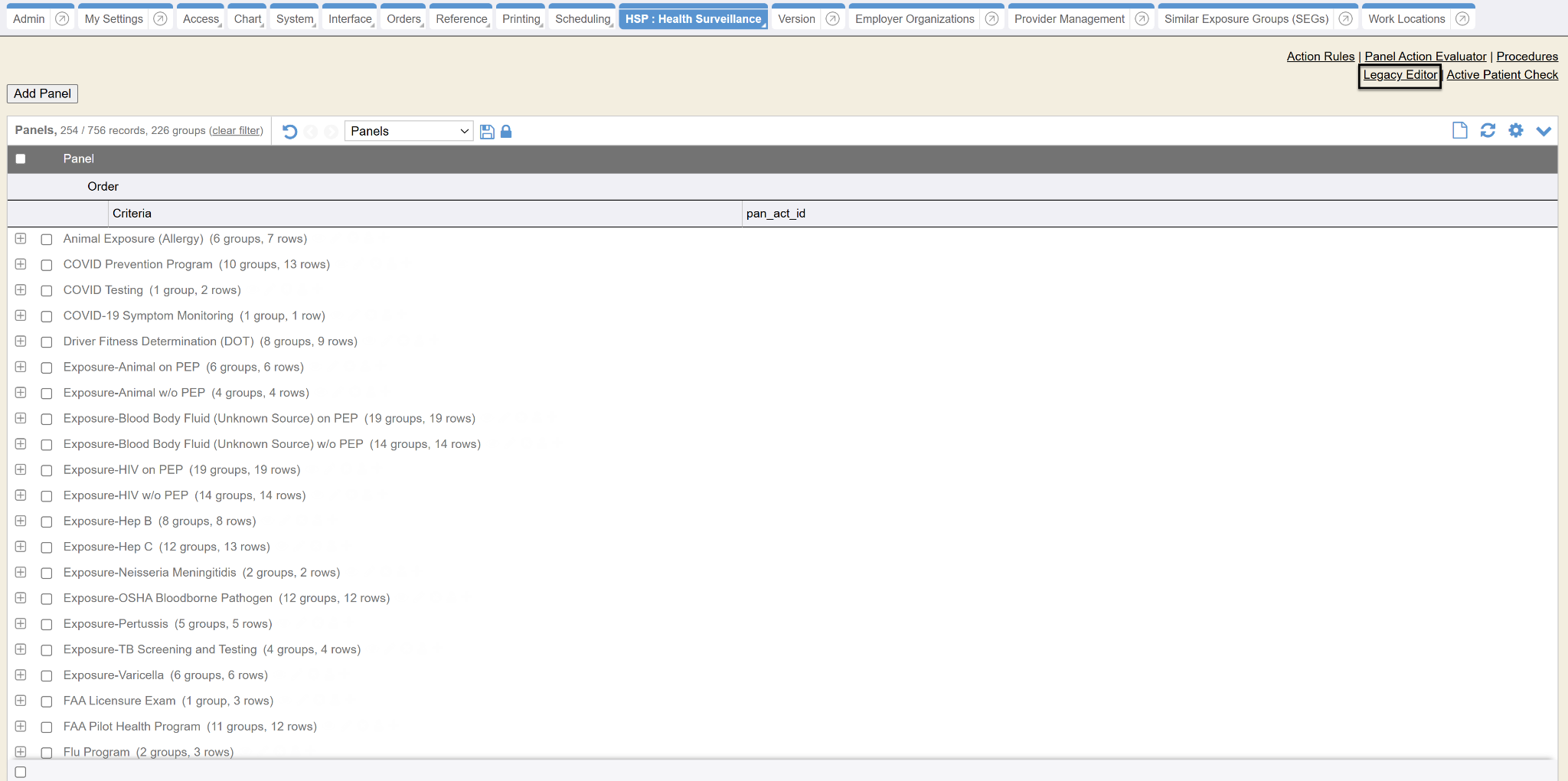Viewport: 1568px width, 781px height.
Task: Check the box for COVID Testing panel
Action: tap(47, 291)
